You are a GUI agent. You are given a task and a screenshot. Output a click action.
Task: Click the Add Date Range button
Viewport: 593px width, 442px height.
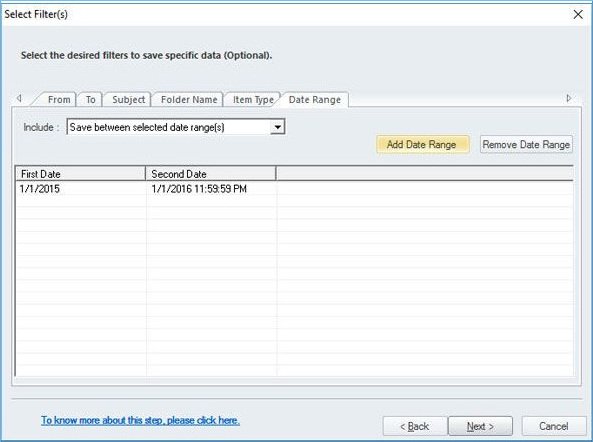422,144
